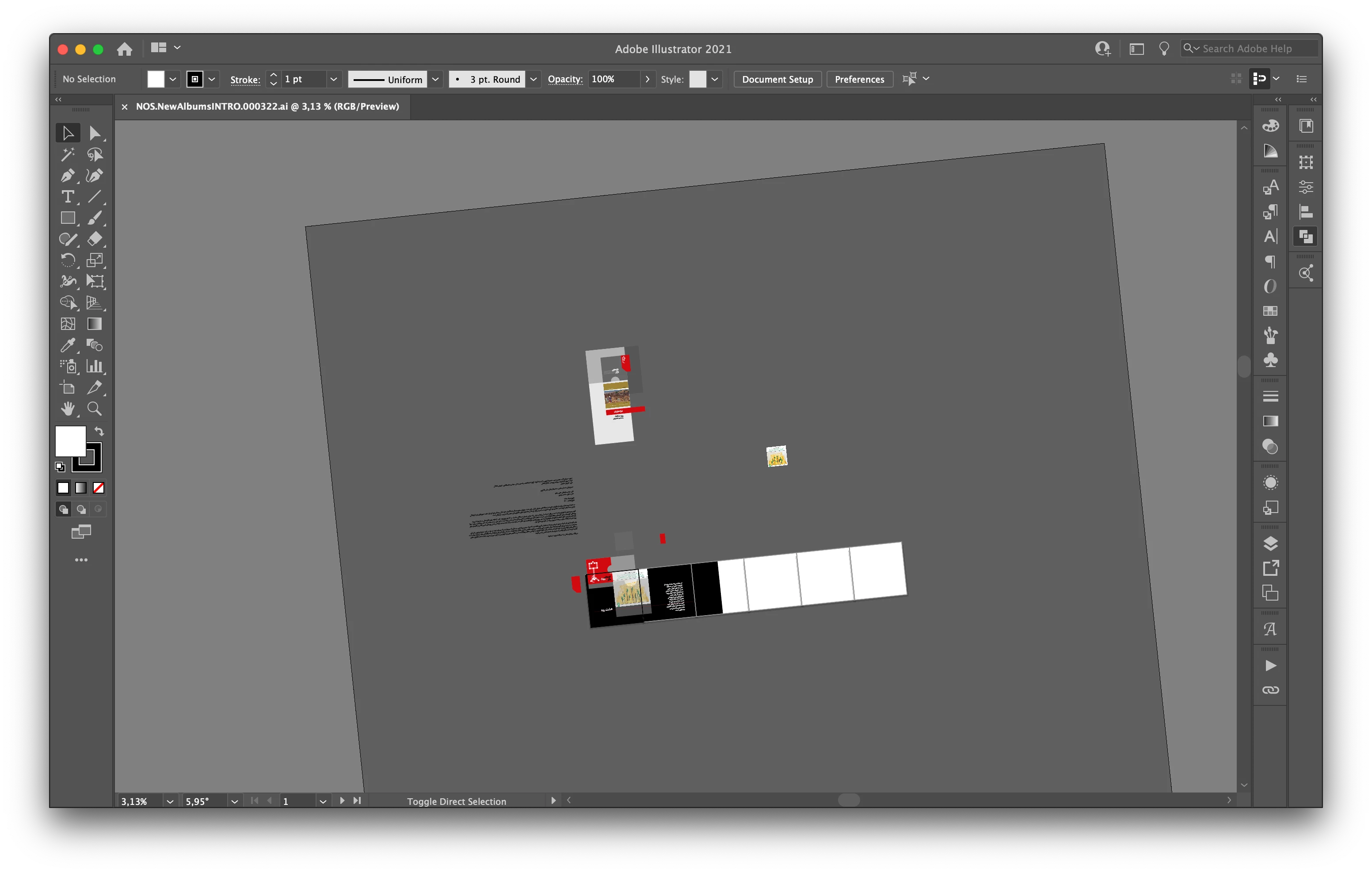Open the Layers panel icon
Image resolution: width=1372 pixels, height=873 pixels.
pyautogui.click(x=1270, y=544)
